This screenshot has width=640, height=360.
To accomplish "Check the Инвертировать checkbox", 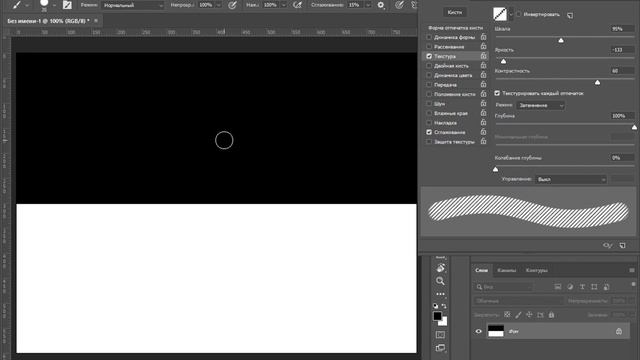I will 518,14.
